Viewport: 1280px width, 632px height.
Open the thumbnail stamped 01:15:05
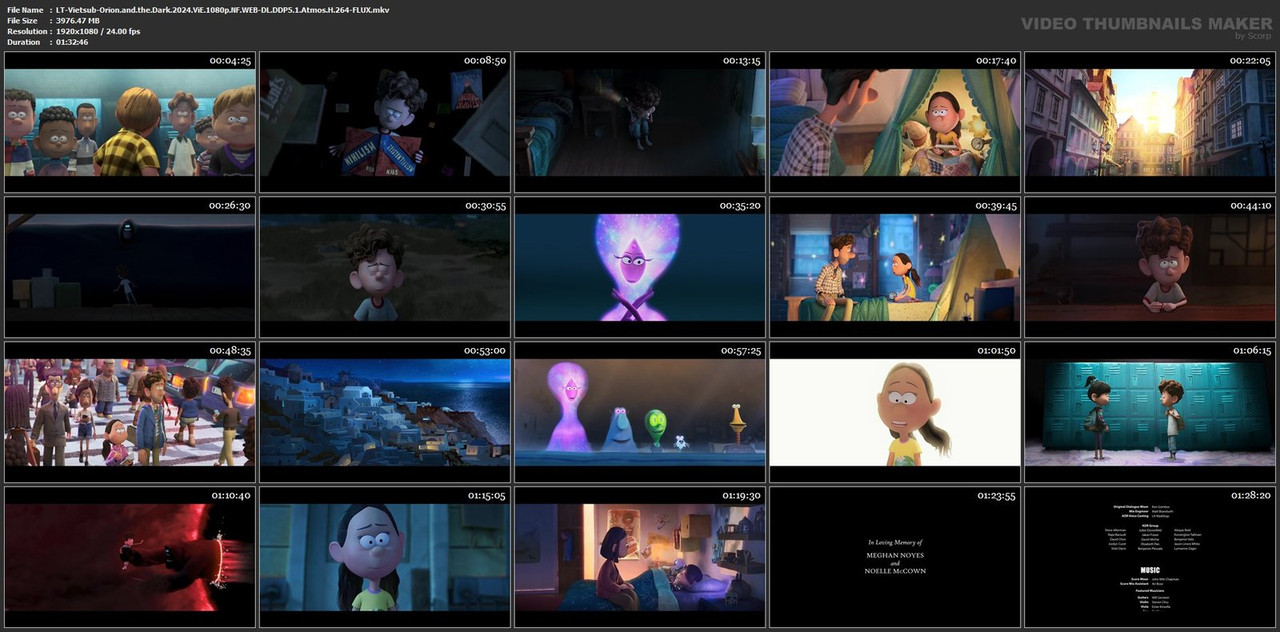pos(385,557)
